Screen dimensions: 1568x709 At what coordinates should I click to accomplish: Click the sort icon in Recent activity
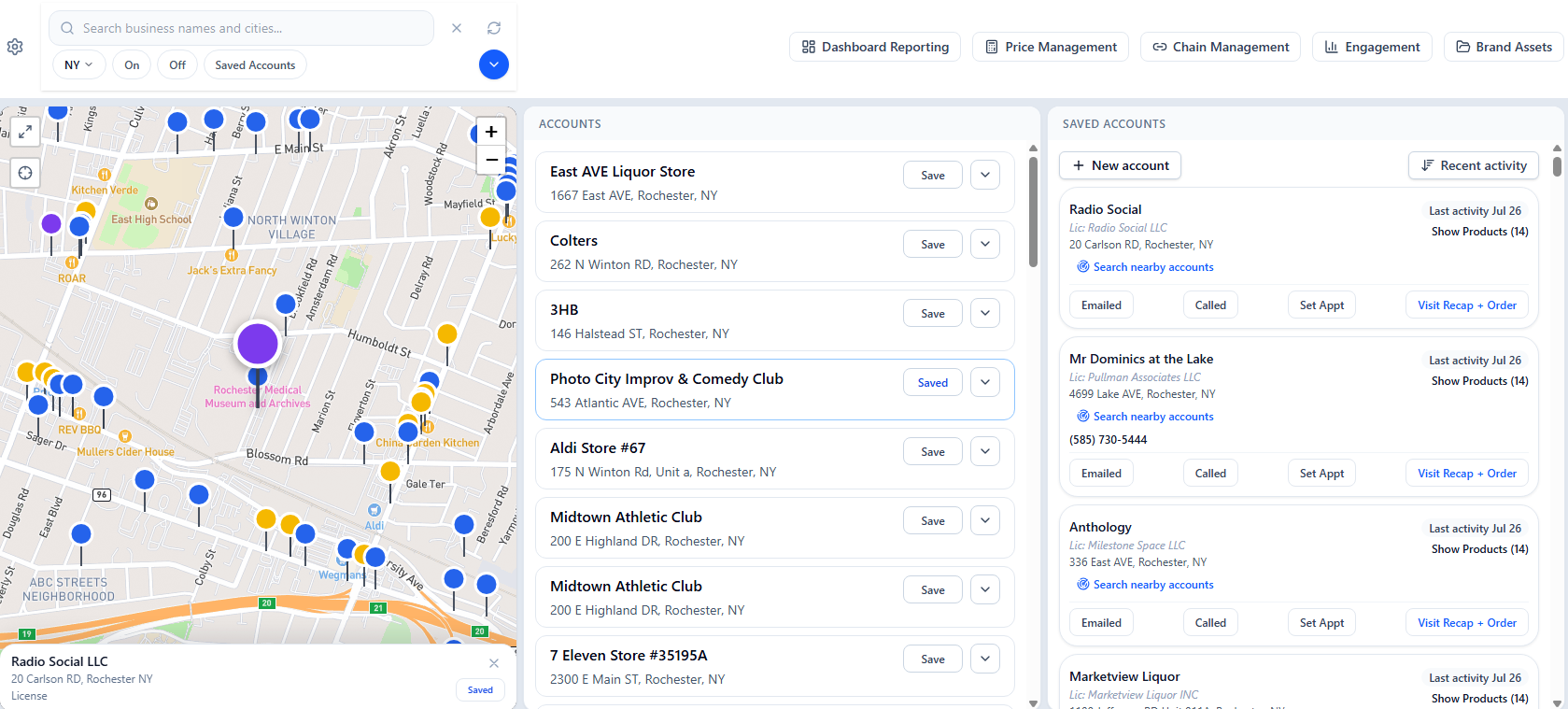(1427, 165)
